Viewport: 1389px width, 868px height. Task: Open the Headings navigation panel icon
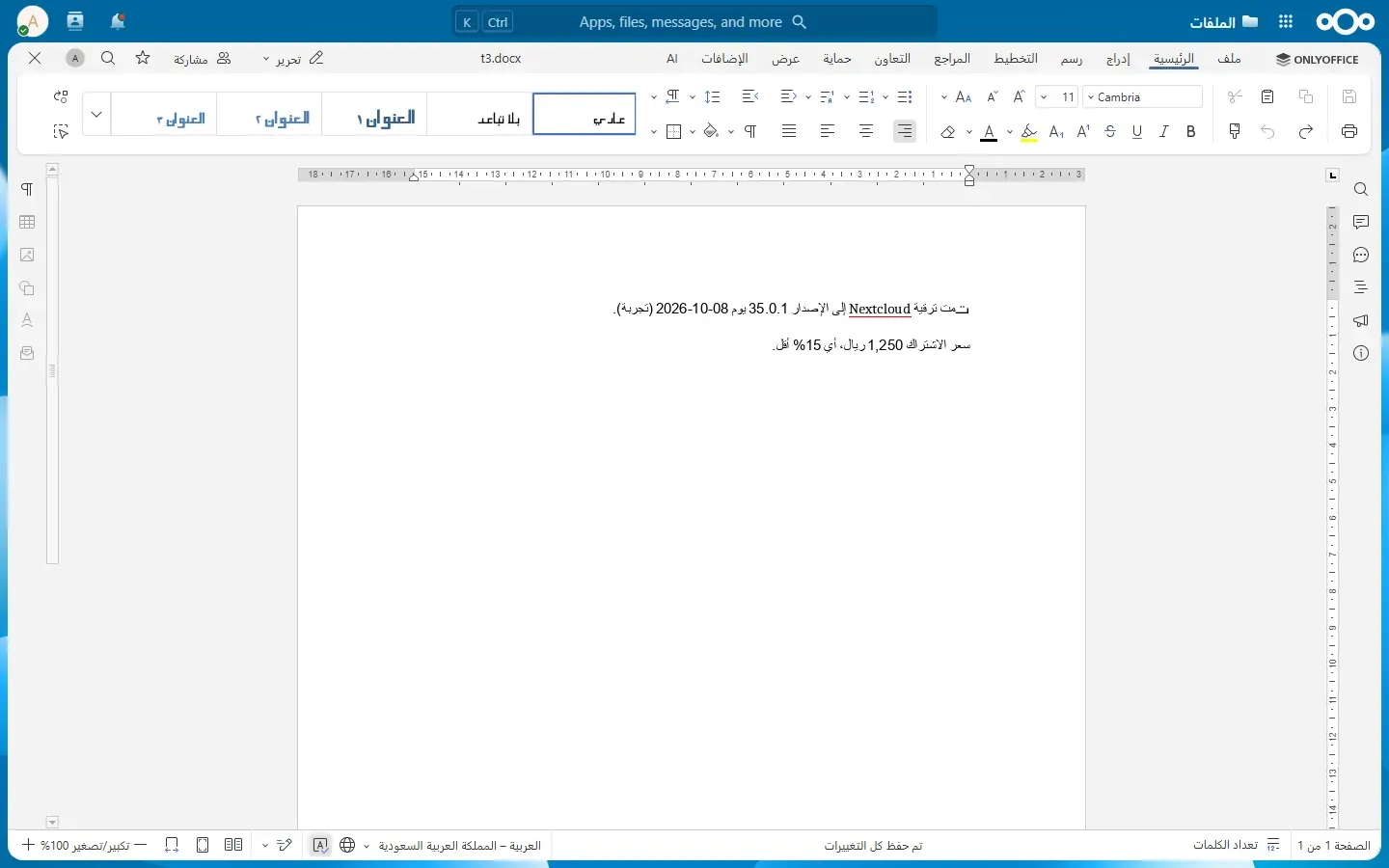click(1361, 287)
